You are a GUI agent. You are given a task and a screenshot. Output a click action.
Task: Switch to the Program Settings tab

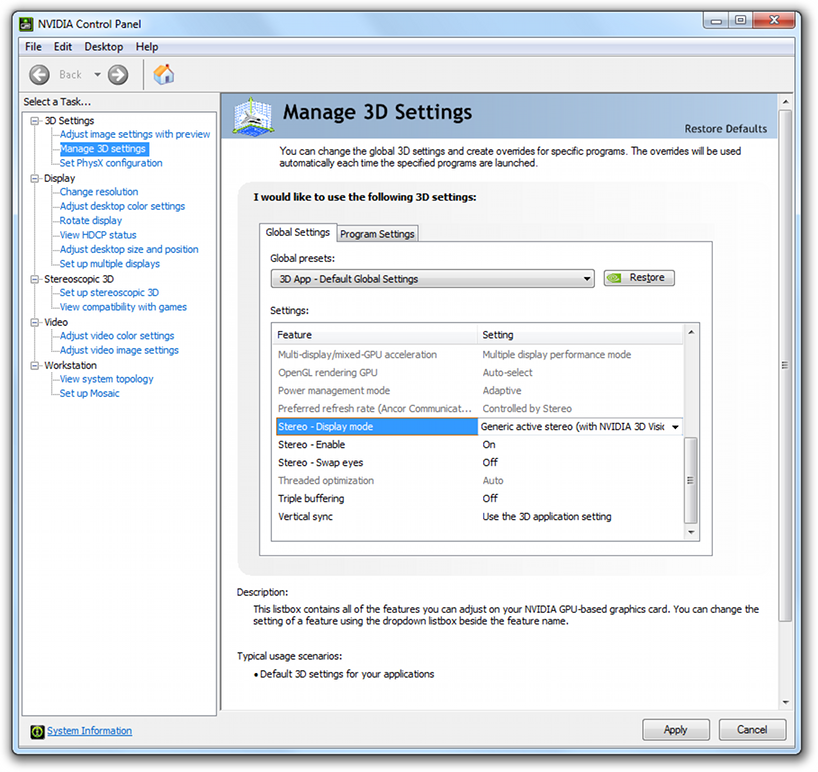tap(377, 234)
